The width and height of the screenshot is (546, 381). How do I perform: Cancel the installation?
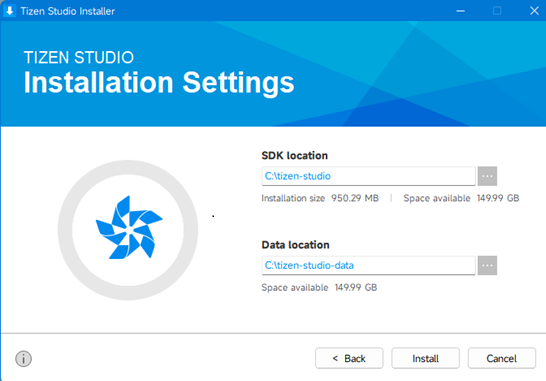click(501, 358)
